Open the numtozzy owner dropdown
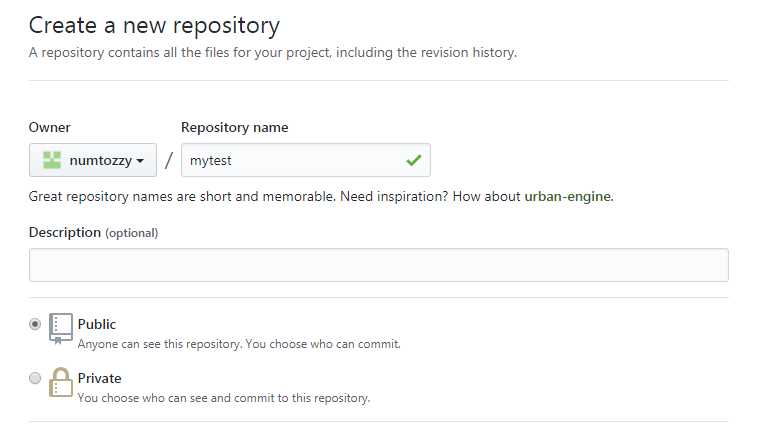Screen dimensions: 778x429 (x=93, y=160)
